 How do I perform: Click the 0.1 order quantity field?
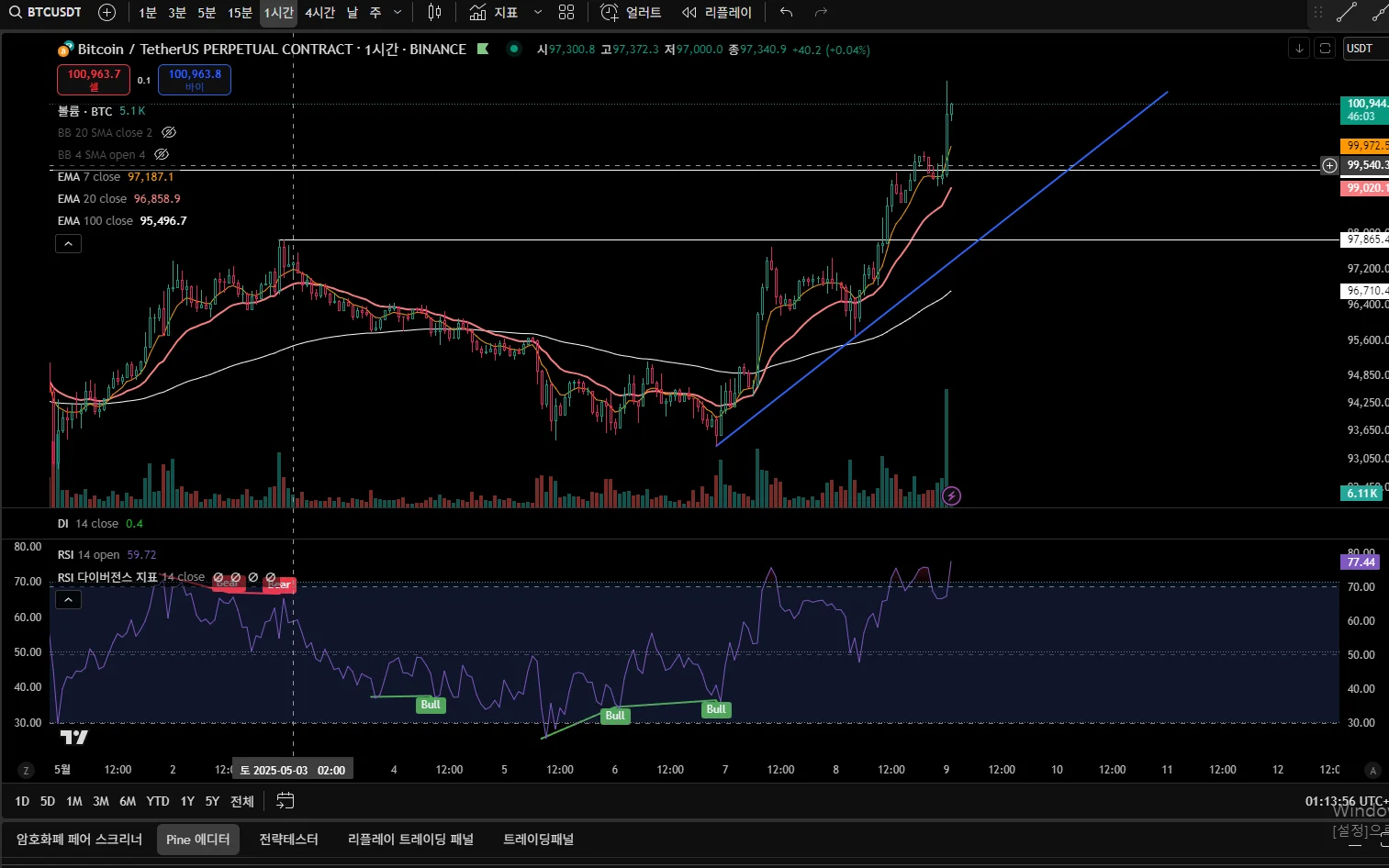pyautogui.click(x=144, y=80)
